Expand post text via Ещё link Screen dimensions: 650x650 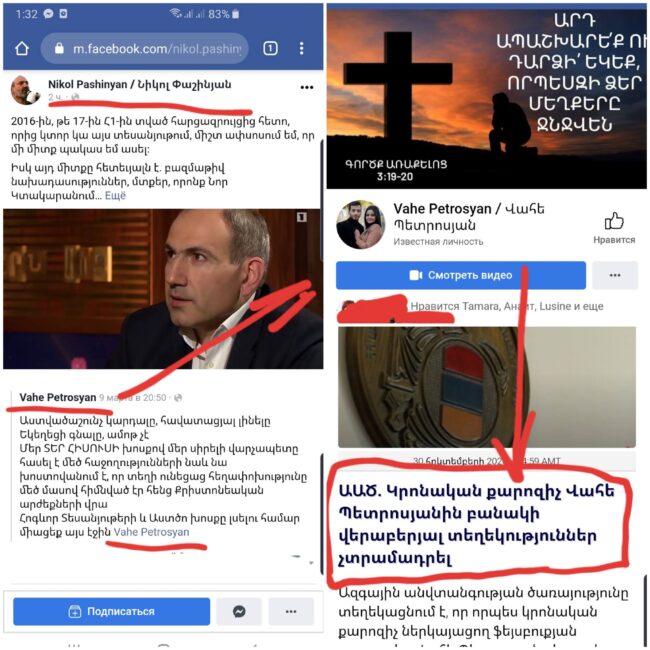(x=115, y=196)
